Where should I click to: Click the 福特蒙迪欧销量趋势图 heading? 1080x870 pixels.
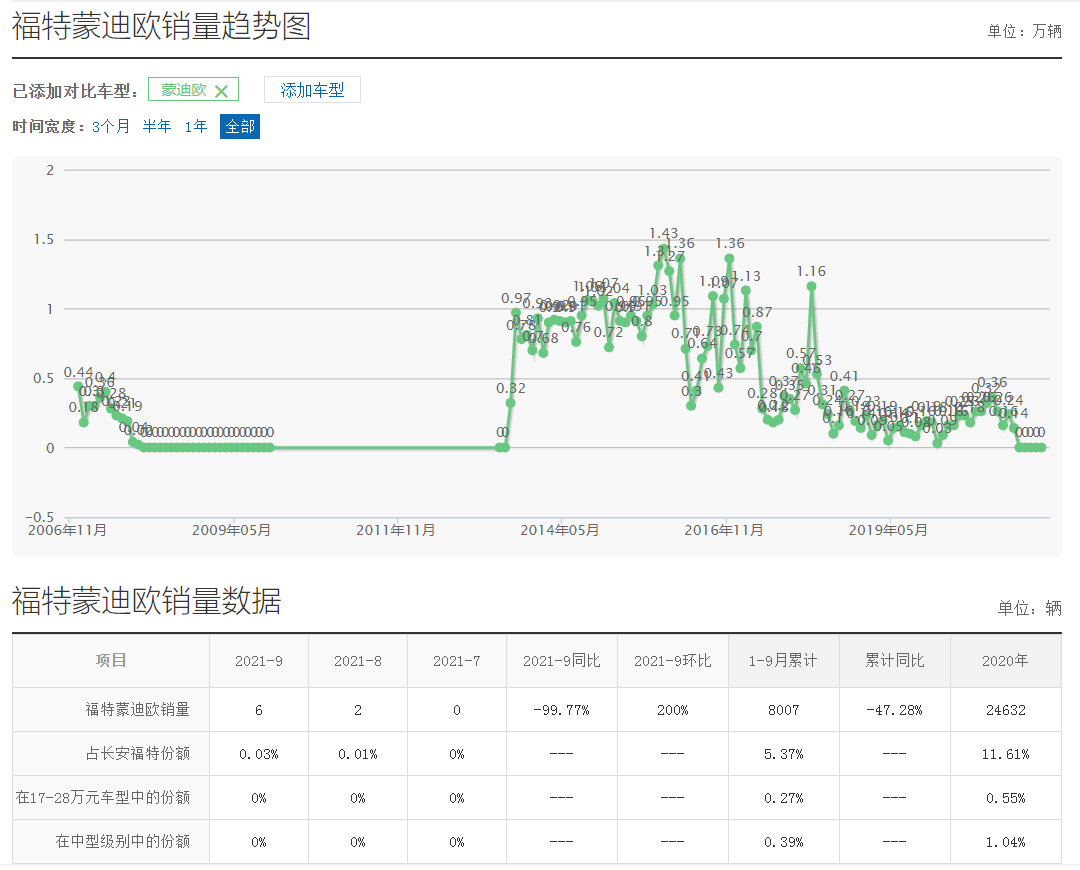(161, 26)
